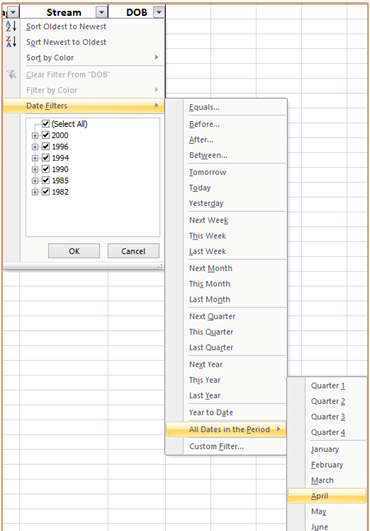Click the Sort Newest to Oldest Z-A icon
The height and width of the screenshot is (531, 370).
[x=11, y=42]
